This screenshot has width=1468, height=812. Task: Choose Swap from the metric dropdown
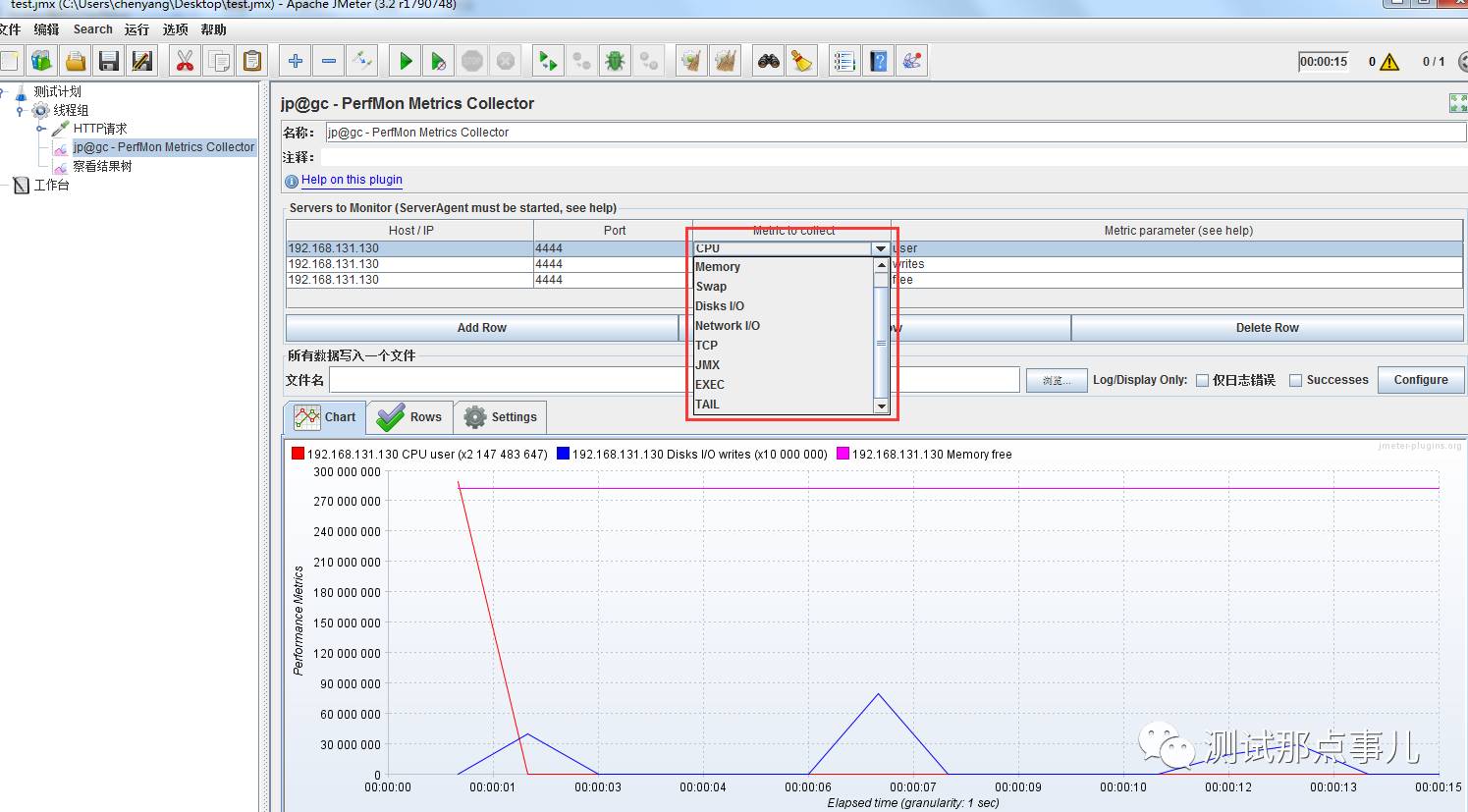(783, 287)
